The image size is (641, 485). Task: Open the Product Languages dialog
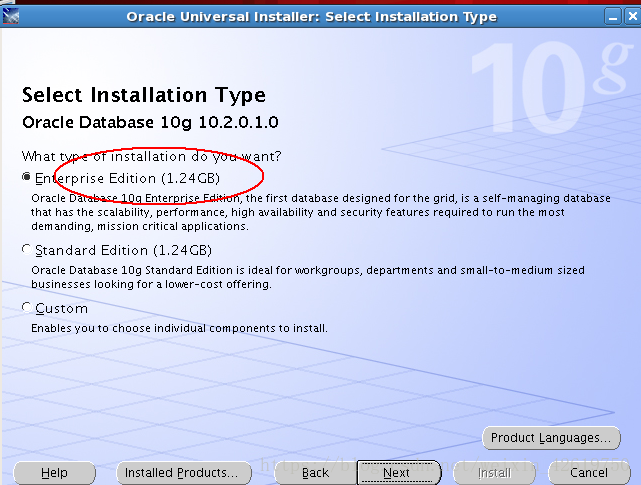551,438
